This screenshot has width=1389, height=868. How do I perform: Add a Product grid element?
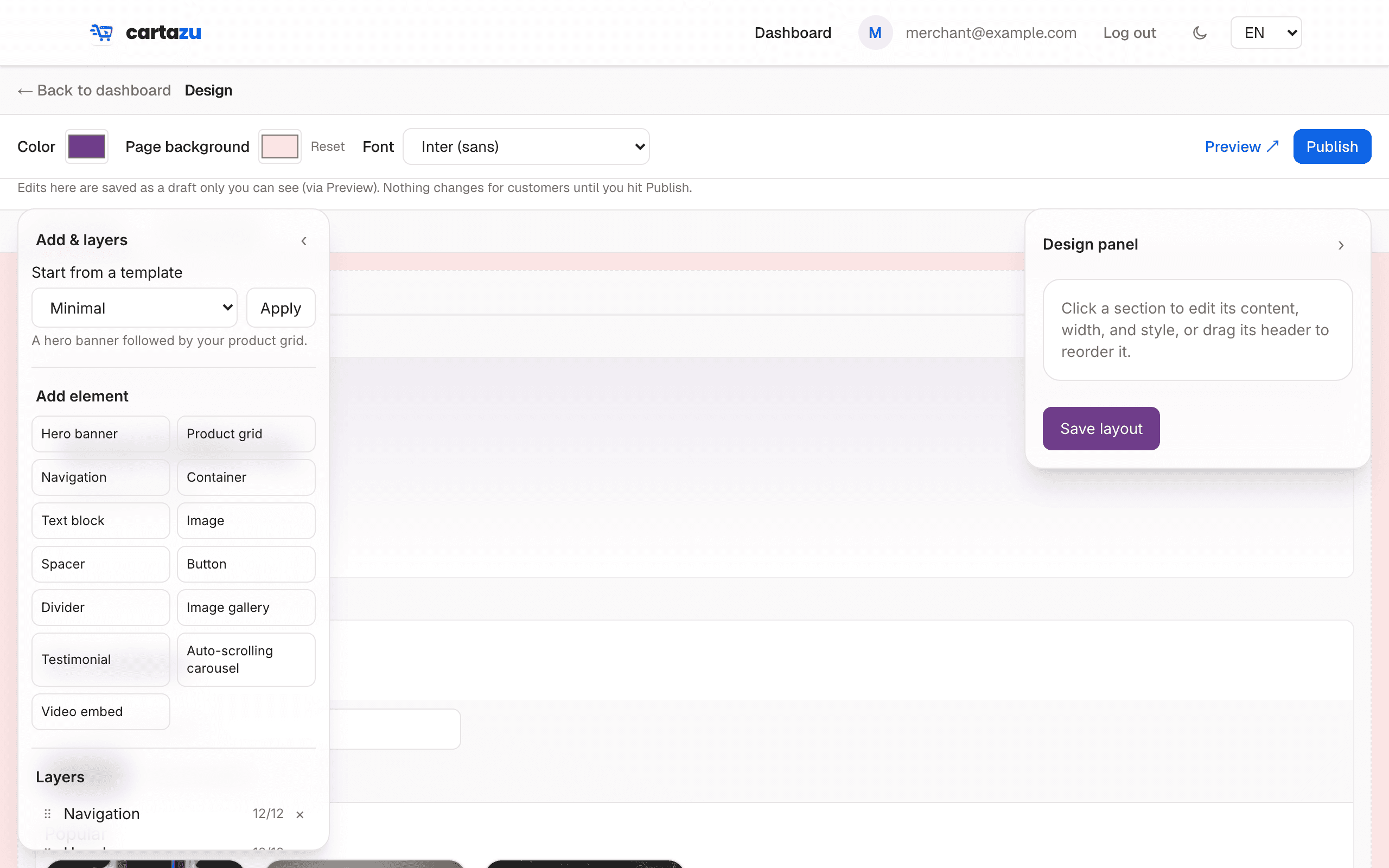tap(246, 433)
